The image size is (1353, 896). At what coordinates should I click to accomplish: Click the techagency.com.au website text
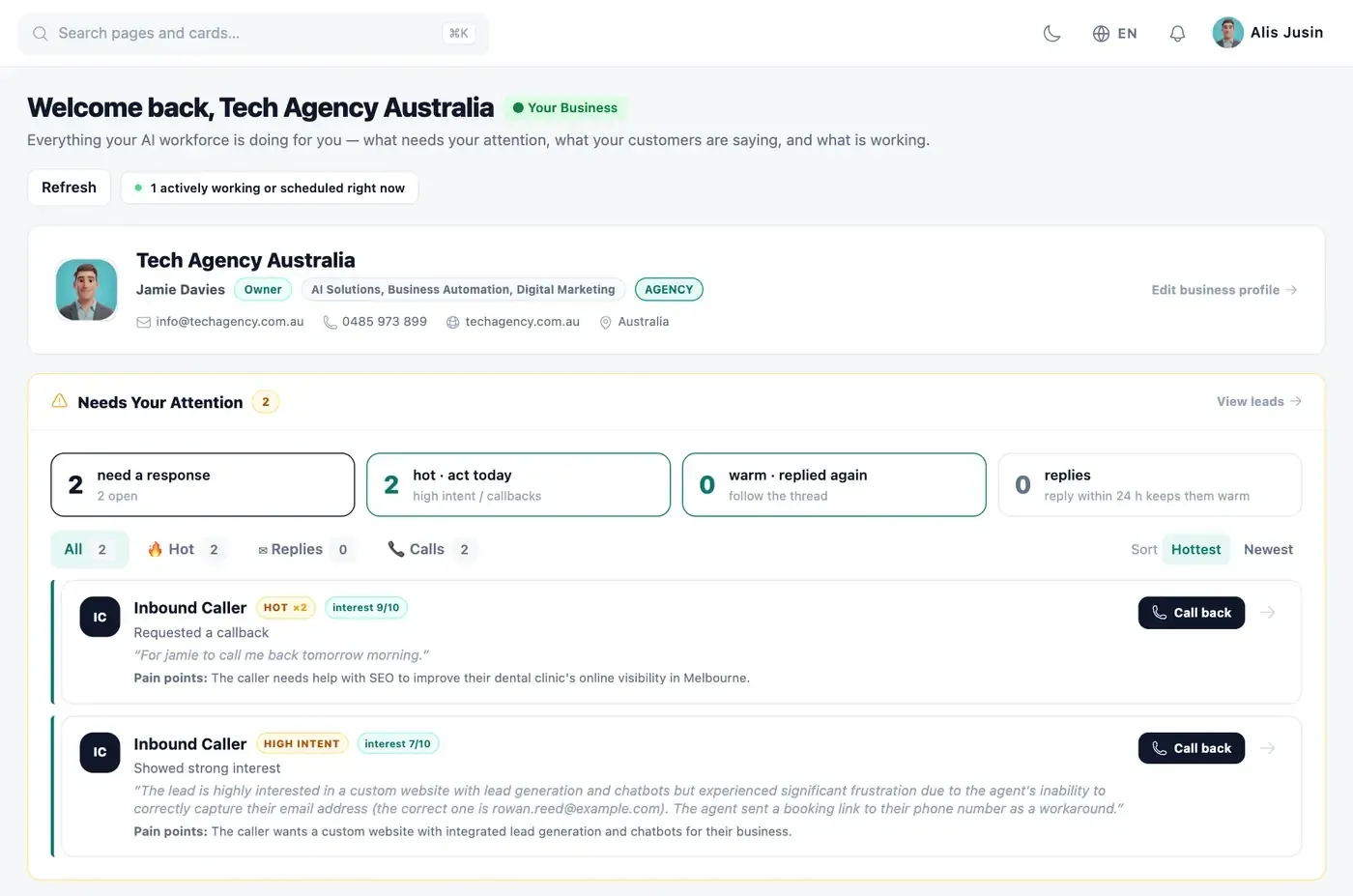click(x=523, y=322)
